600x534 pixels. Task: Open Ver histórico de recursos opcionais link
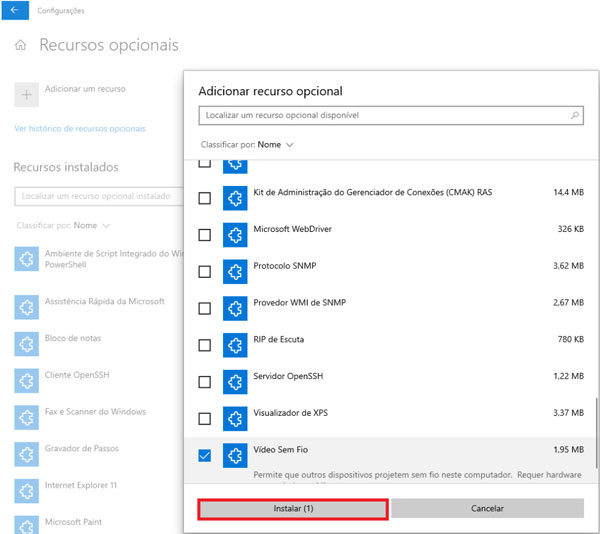pyautogui.click(x=80, y=129)
